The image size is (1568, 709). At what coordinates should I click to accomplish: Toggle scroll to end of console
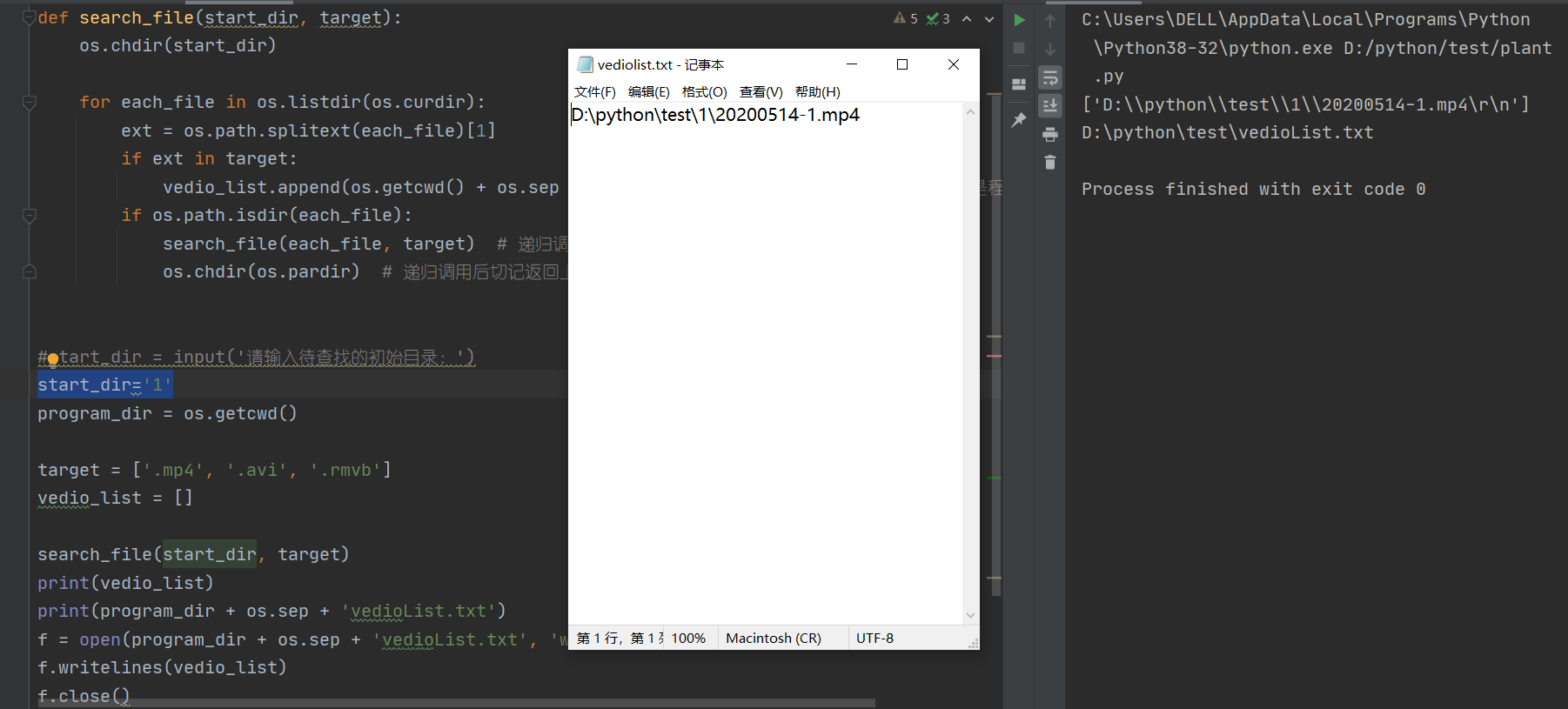tap(1050, 105)
